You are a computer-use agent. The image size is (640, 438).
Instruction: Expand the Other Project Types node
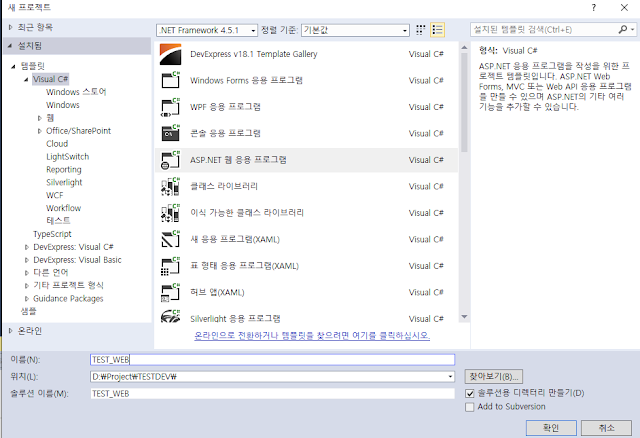pos(27,285)
